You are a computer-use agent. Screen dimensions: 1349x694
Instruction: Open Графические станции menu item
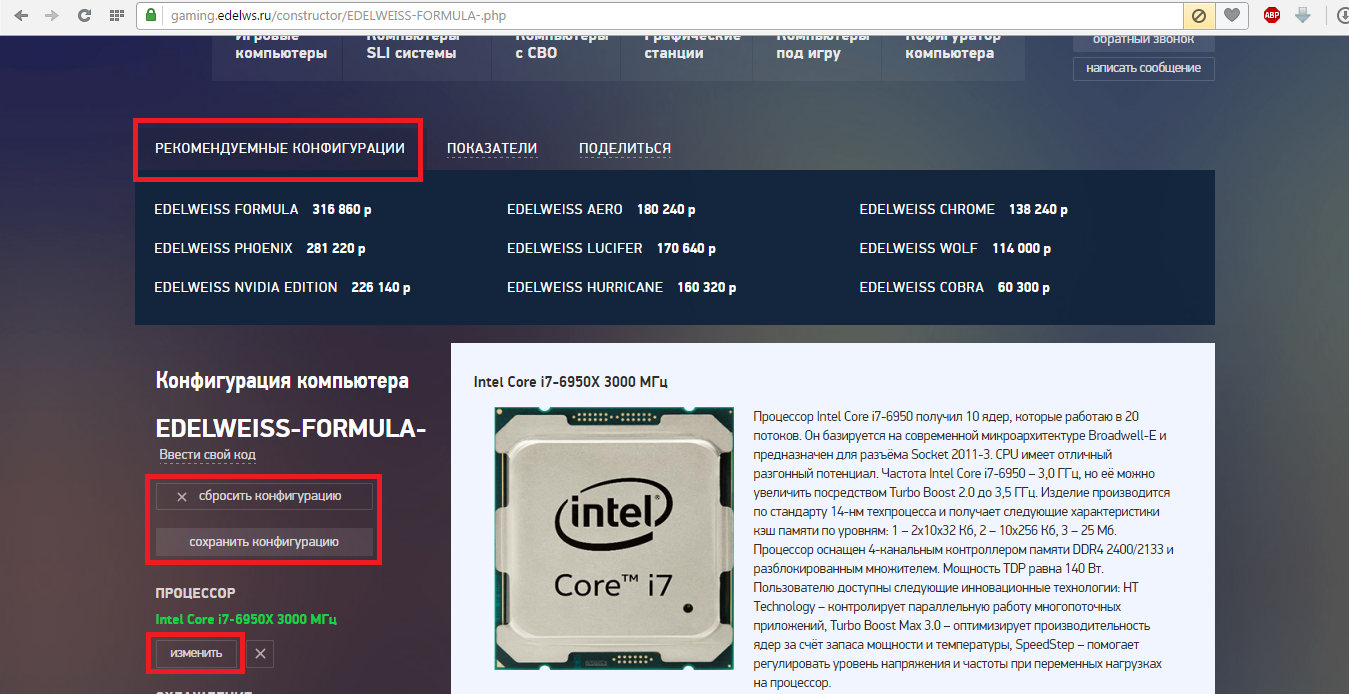692,46
